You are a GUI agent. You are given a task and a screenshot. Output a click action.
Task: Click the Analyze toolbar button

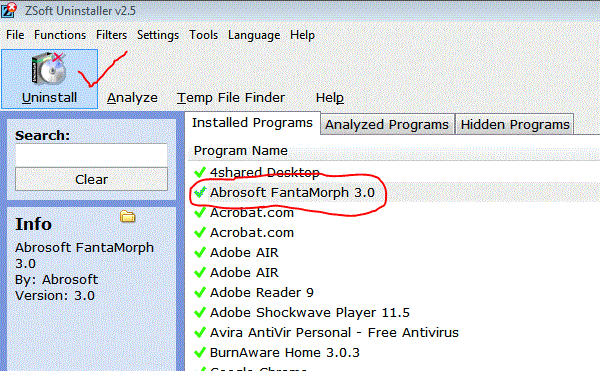pos(132,98)
